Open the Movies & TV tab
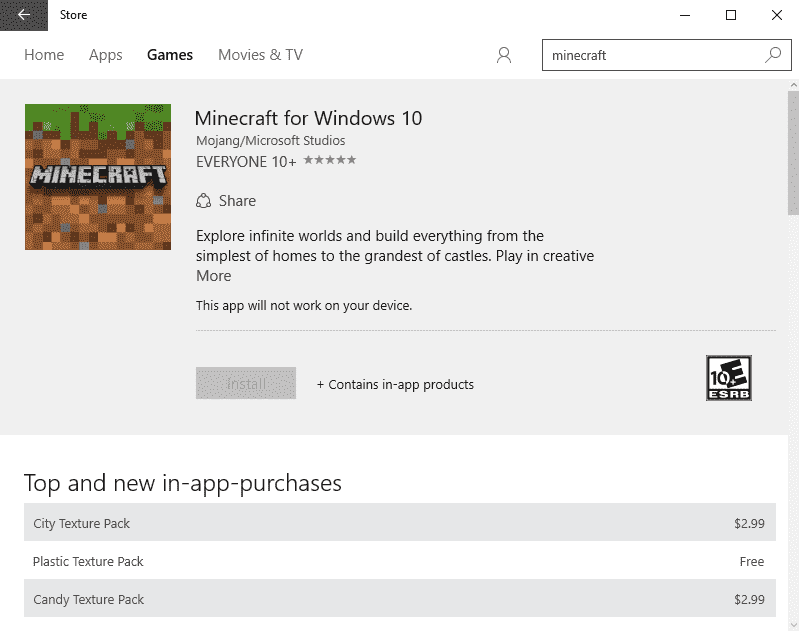The width and height of the screenshot is (800, 642). point(260,55)
